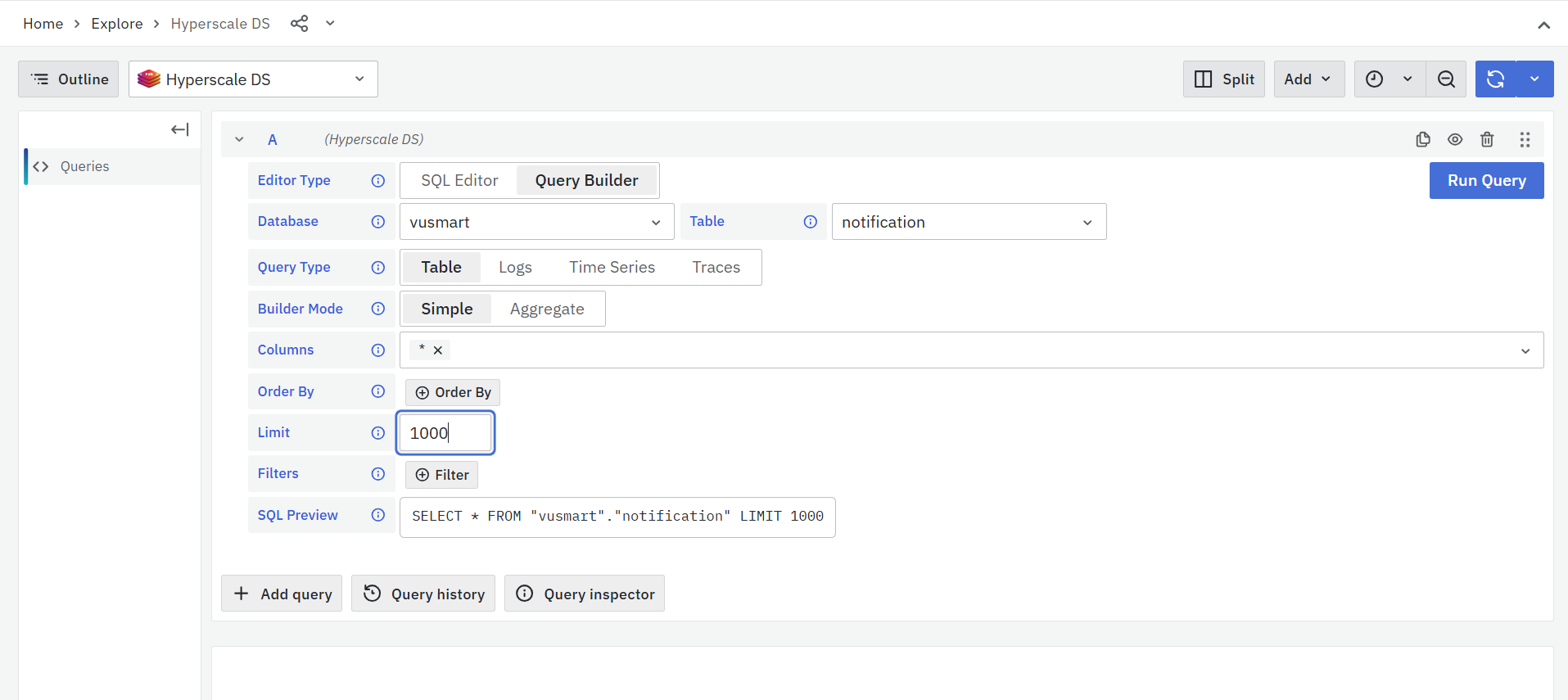The height and width of the screenshot is (700, 1568).
Task: Choose Time Series query type
Action: (x=612, y=268)
